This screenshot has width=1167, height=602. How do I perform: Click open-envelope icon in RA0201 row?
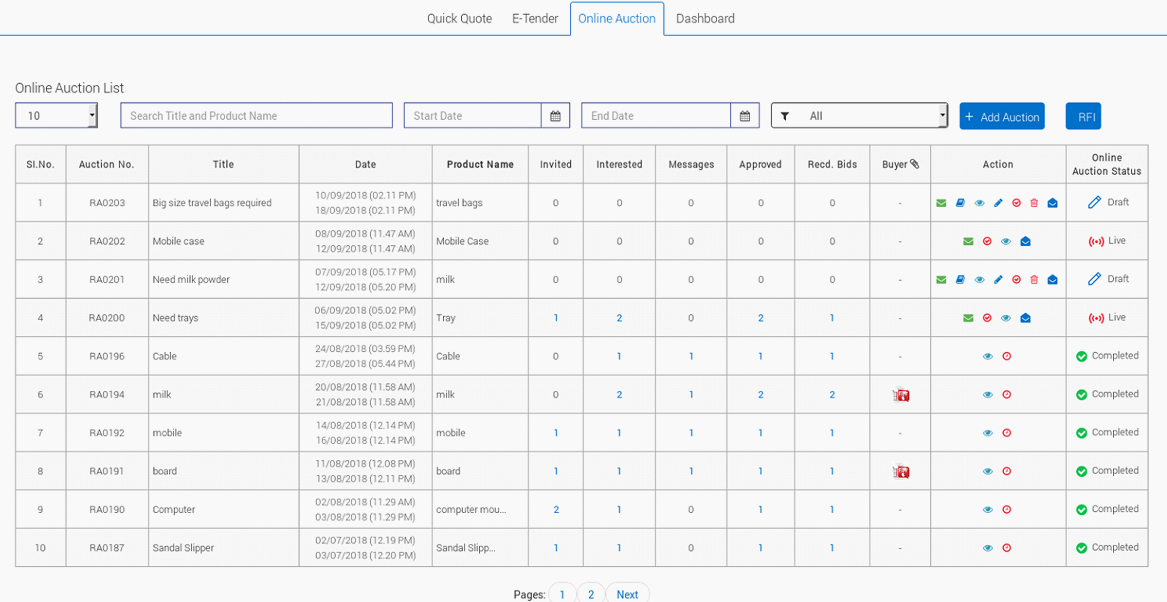pyautogui.click(x=1052, y=280)
